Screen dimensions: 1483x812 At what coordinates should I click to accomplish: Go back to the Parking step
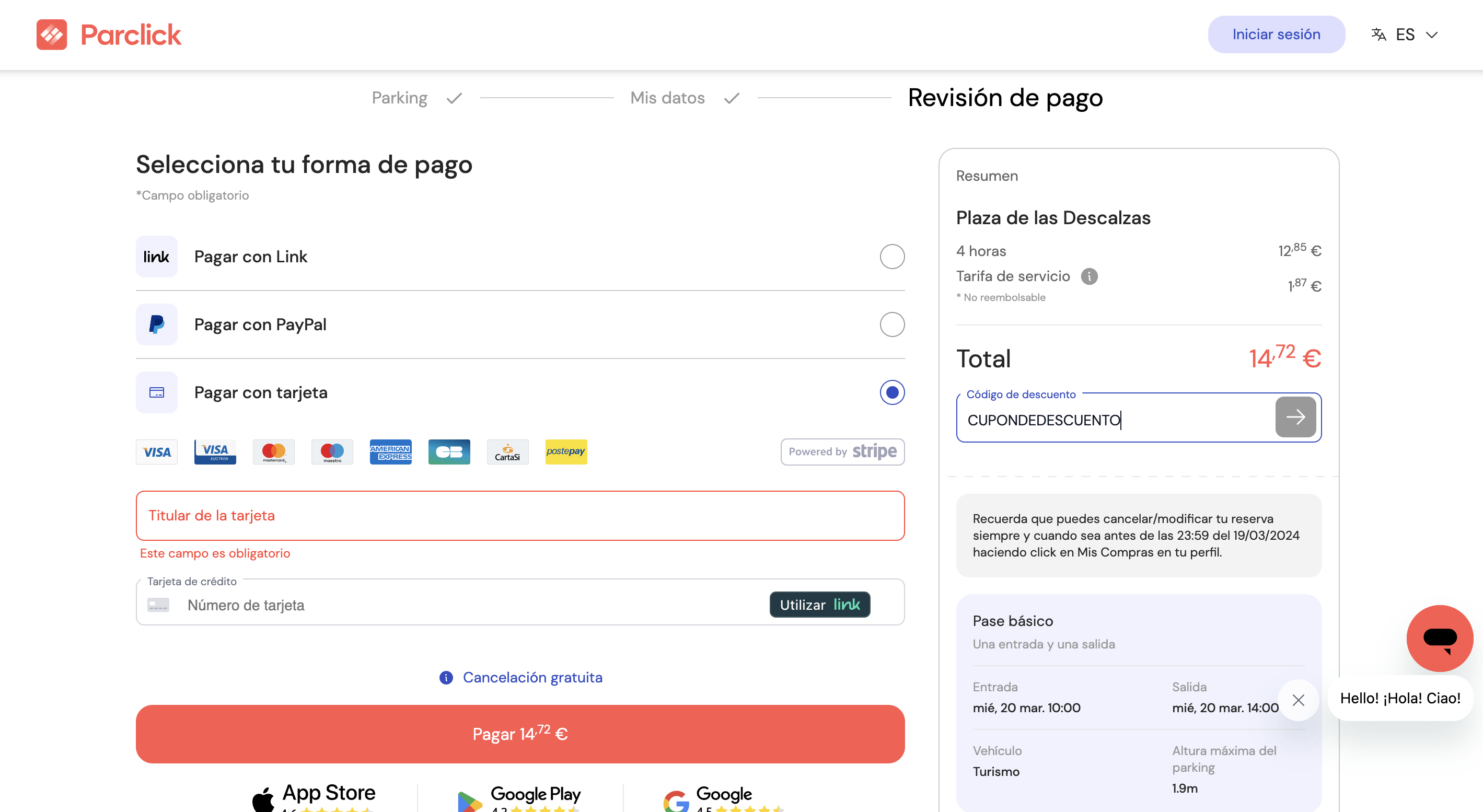tap(400, 97)
